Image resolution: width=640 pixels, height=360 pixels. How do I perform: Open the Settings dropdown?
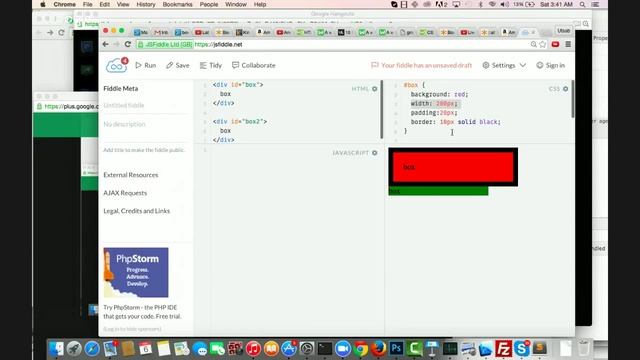(x=504, y=65)
